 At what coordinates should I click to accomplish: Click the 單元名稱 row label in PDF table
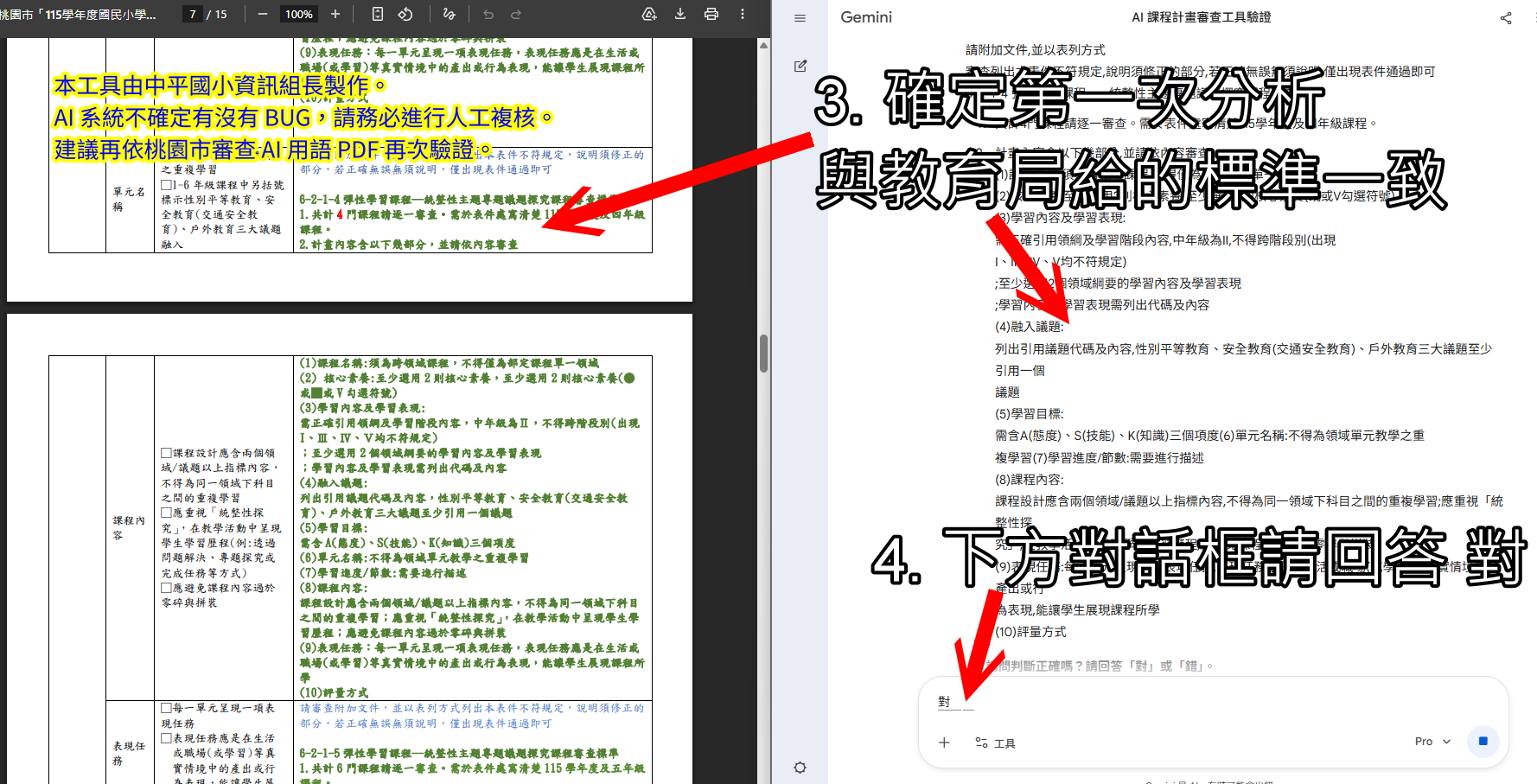click(x=129, y=199)
